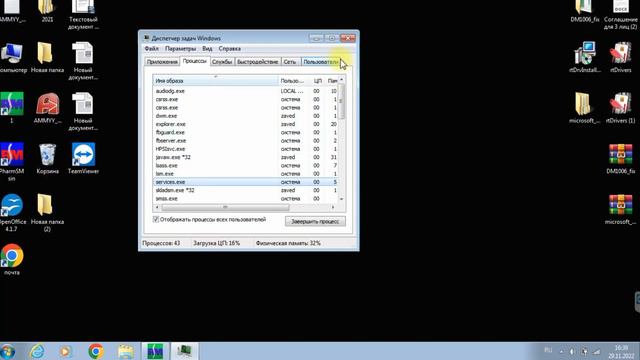
Task: Click the process list scroll-down arrow
Action: click(x=342, y=199)
